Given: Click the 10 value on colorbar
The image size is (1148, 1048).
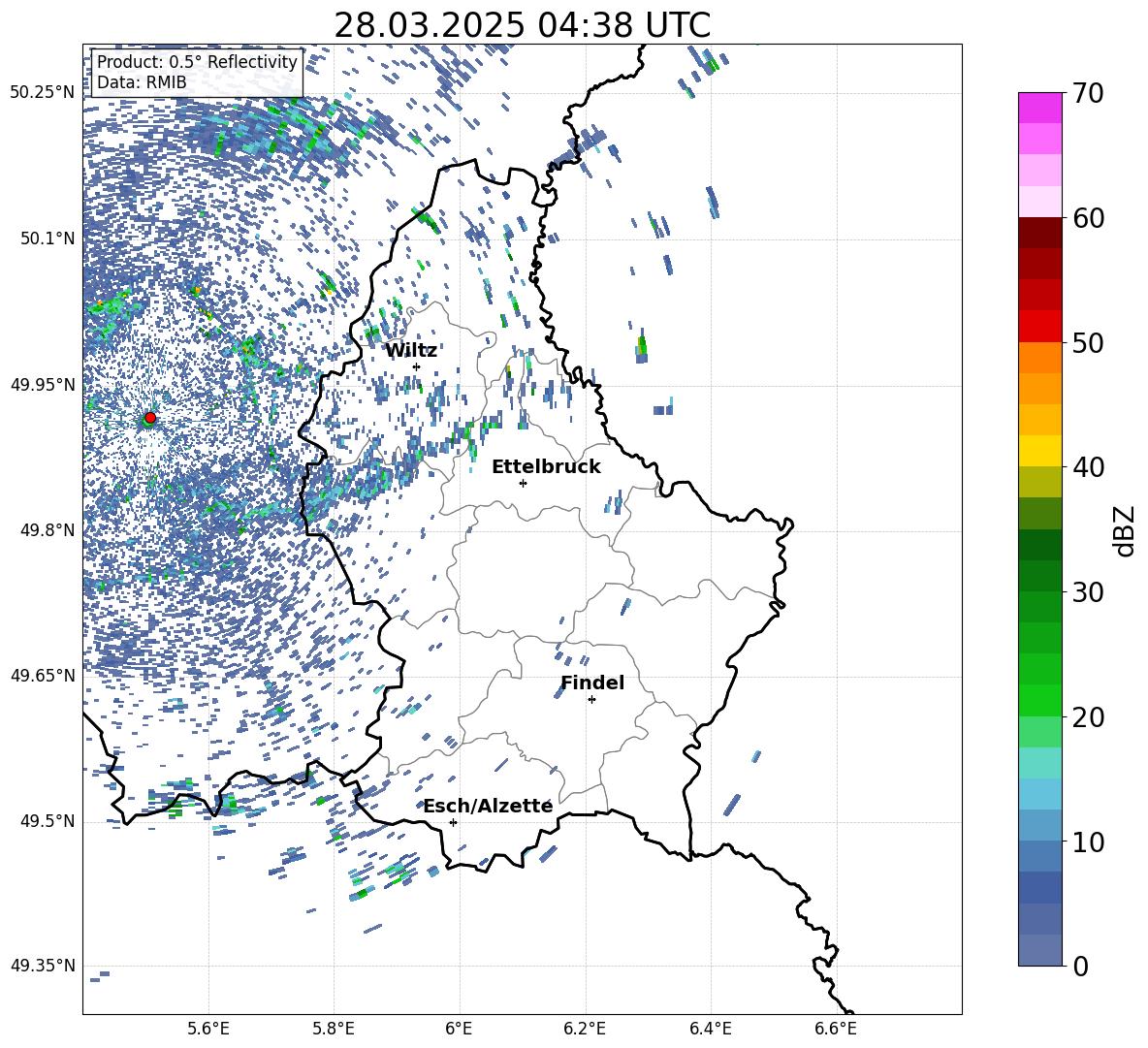Looking at the screenshot, I should (x=1088, y=842).
